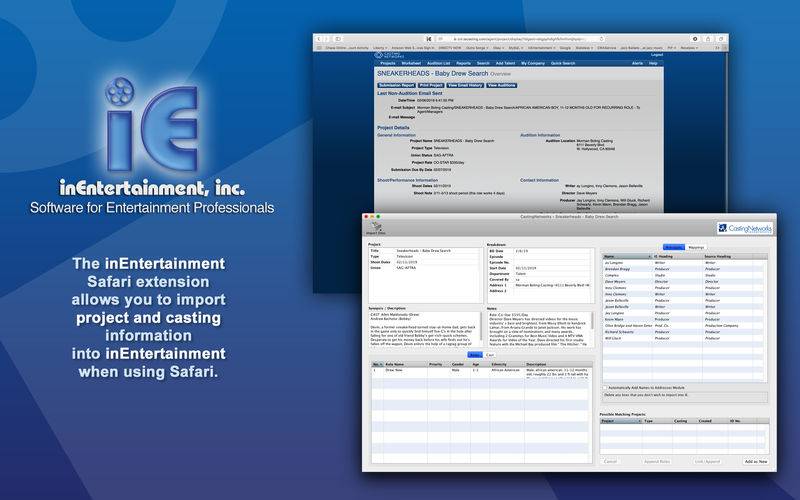Image resolution: width=800 pixels, height=500 pixels.
Task: Select the Will Gluck row
Action: click(x=684, y=338)
